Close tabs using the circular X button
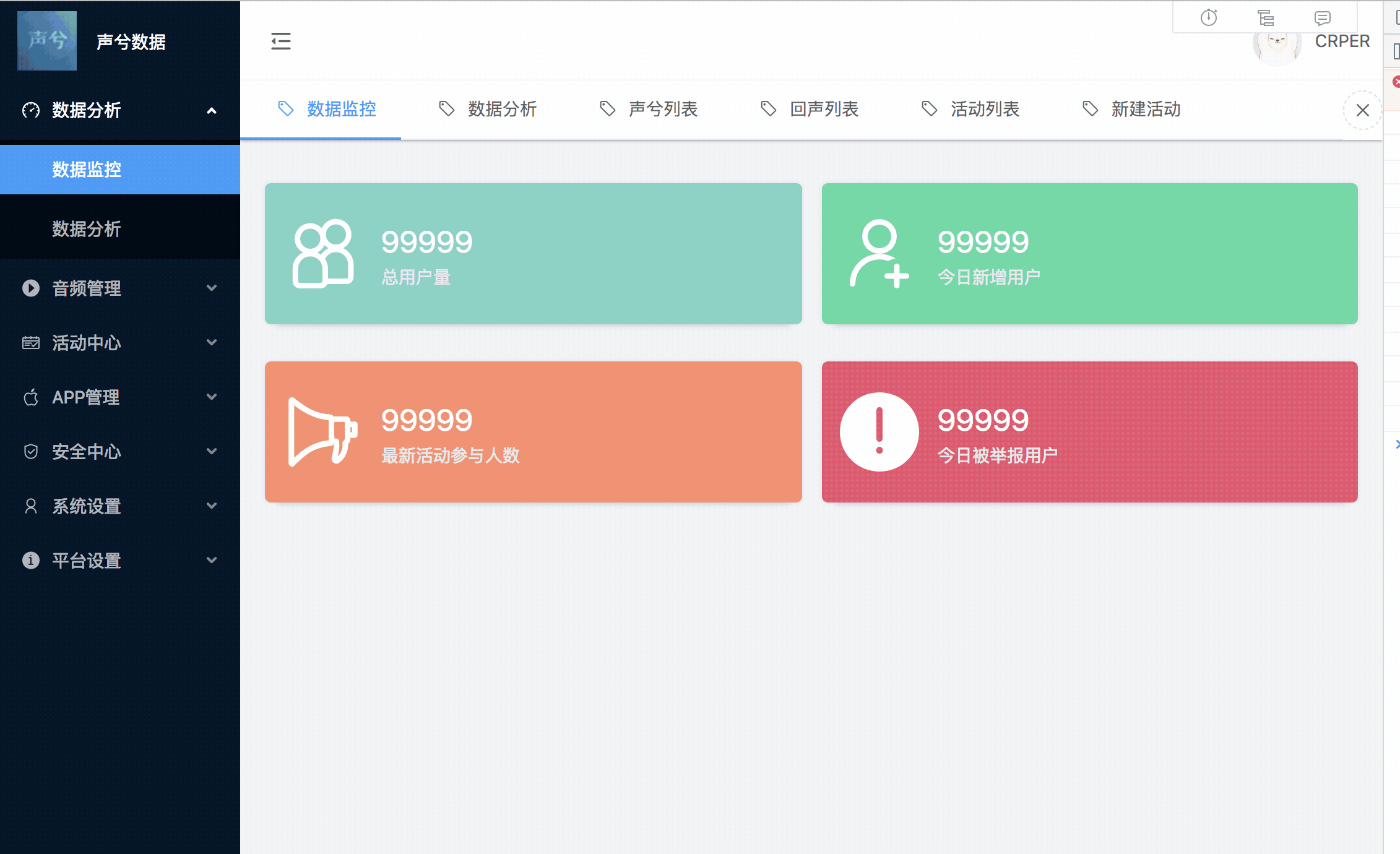 [1362, 110]
